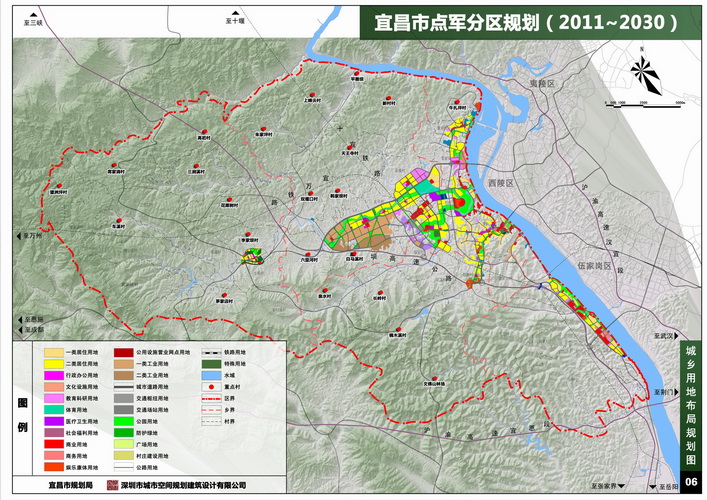Click the 区界 boundary line legend symbol

click(212, 396)
